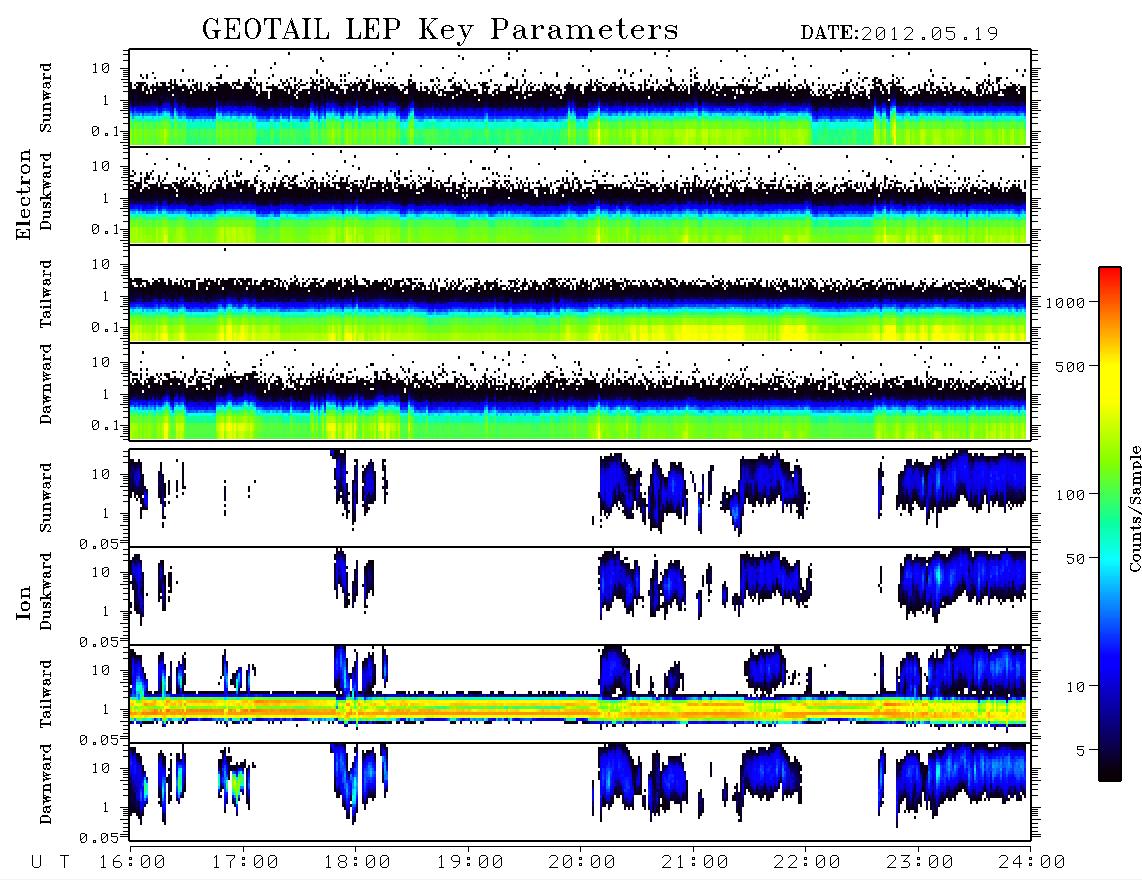The height and width of the screenshot is (880, 1142).
Task: Click the Electron Sunward panel label
Action: (46, 98)
